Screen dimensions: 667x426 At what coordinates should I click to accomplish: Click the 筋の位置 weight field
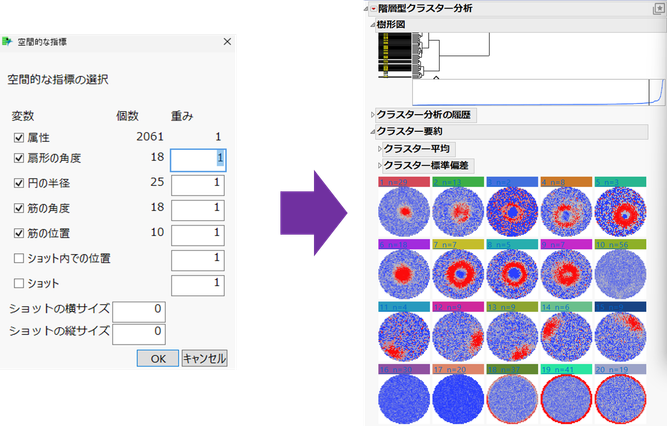pos(198,235)
